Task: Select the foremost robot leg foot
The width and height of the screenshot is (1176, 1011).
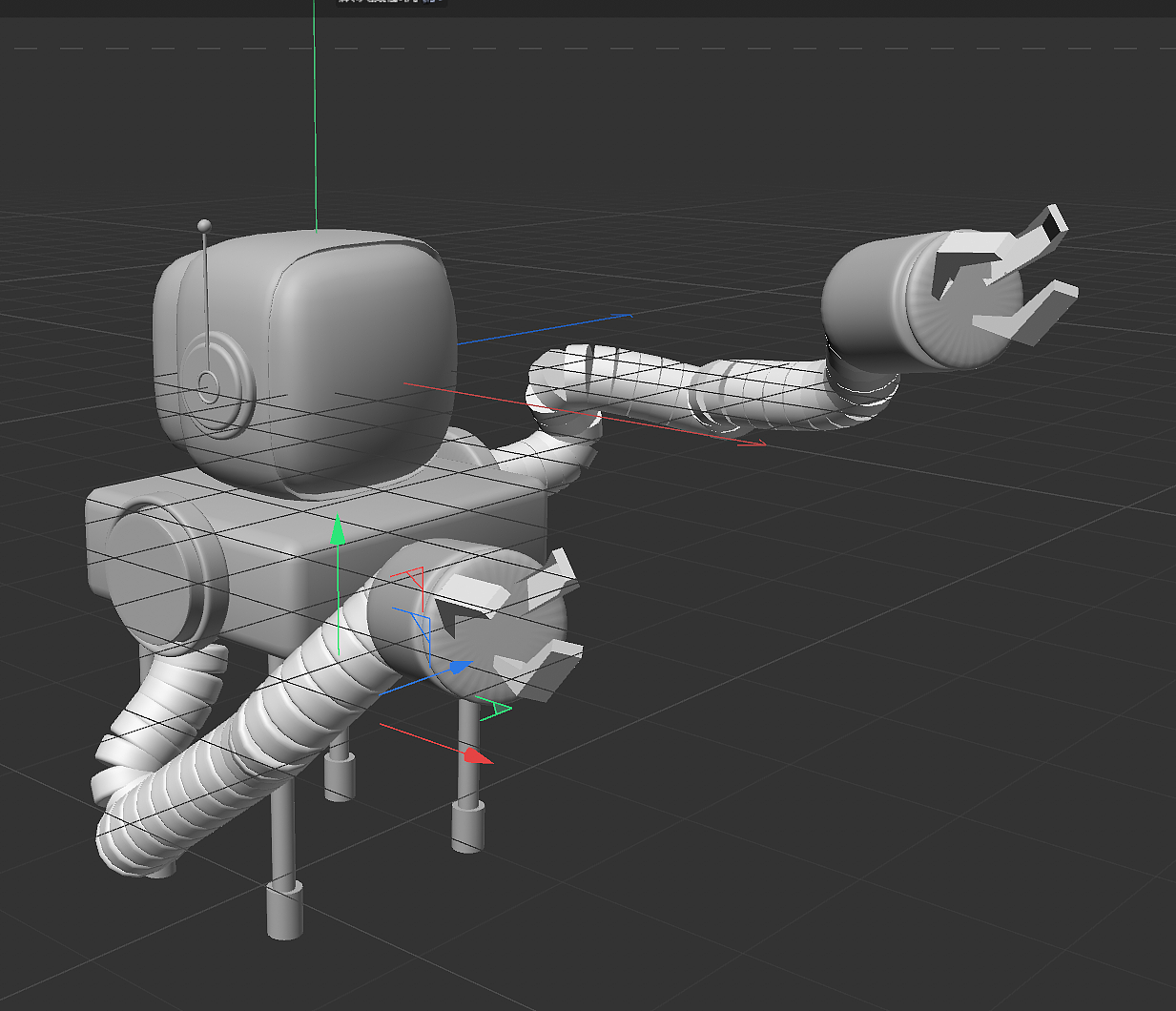Action: tap(284, 910)
